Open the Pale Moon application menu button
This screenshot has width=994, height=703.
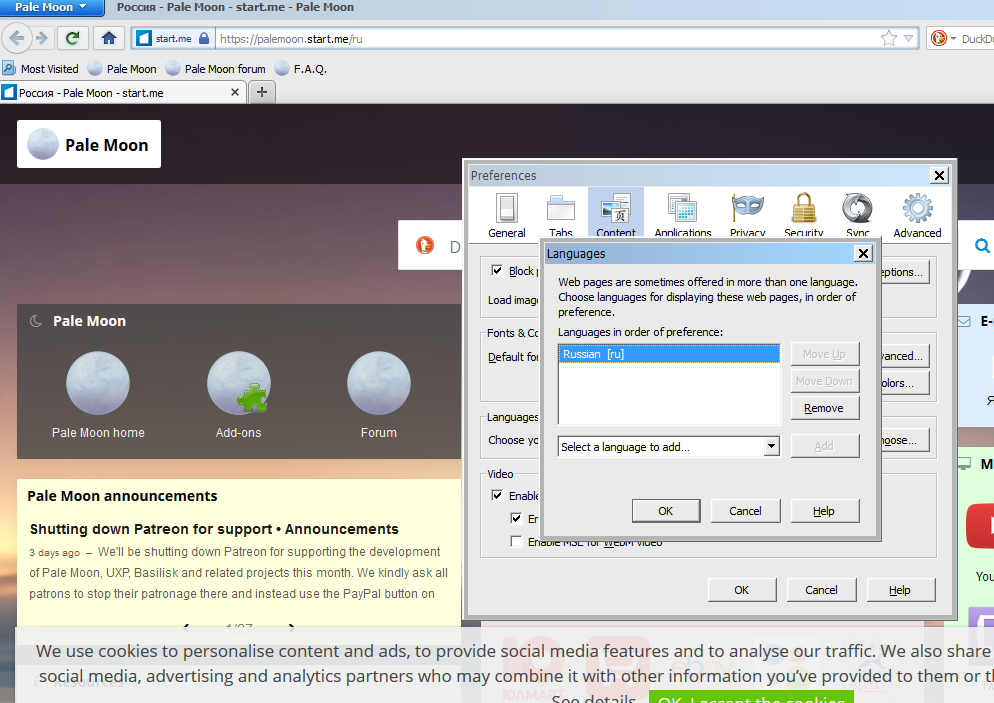click(50, 8)
